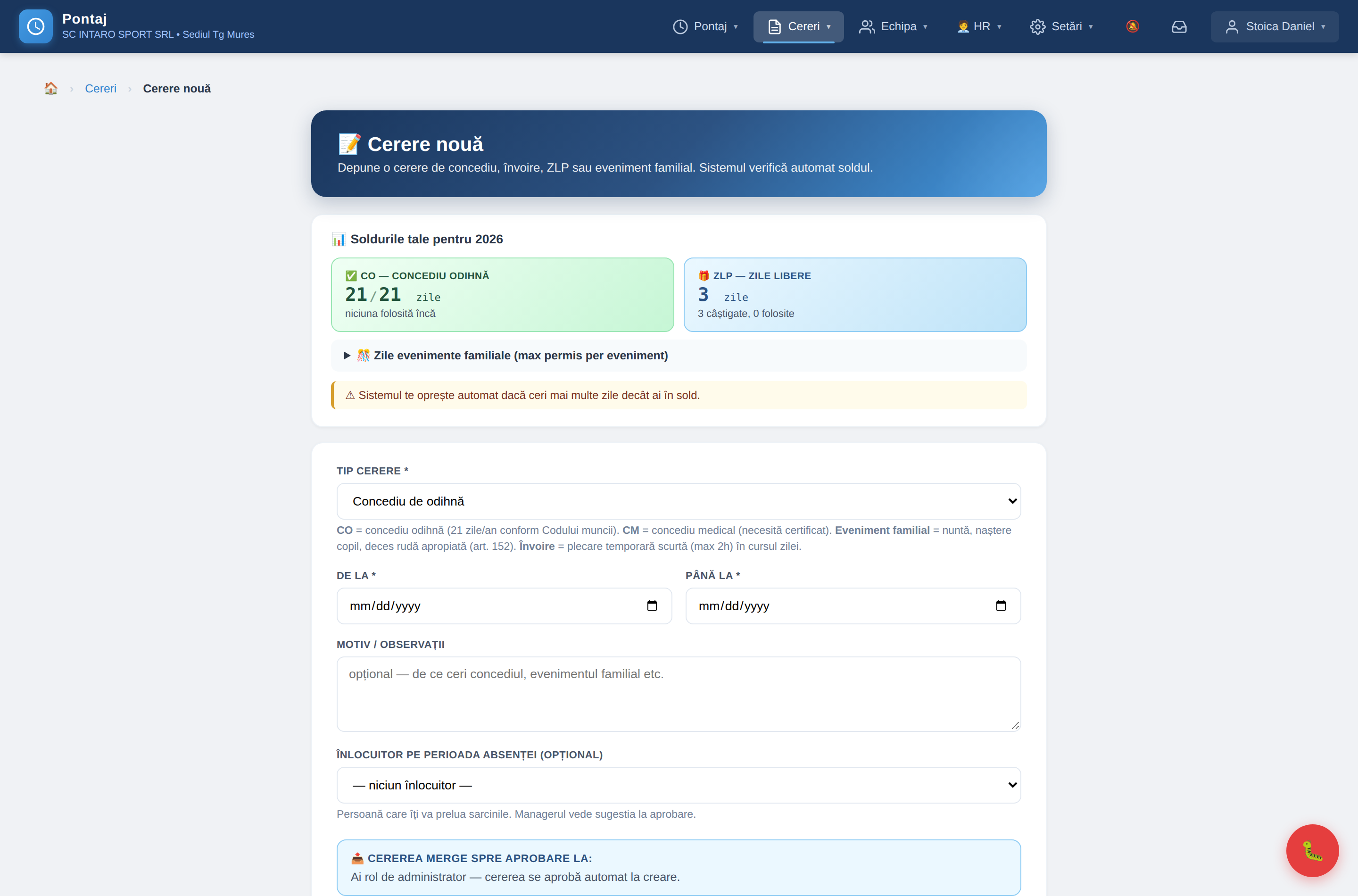Image resolution: width=1358 pixels, height=896 pixels.
Task: Open the Cereri navigation menu
Action: (x=798, y=26)
